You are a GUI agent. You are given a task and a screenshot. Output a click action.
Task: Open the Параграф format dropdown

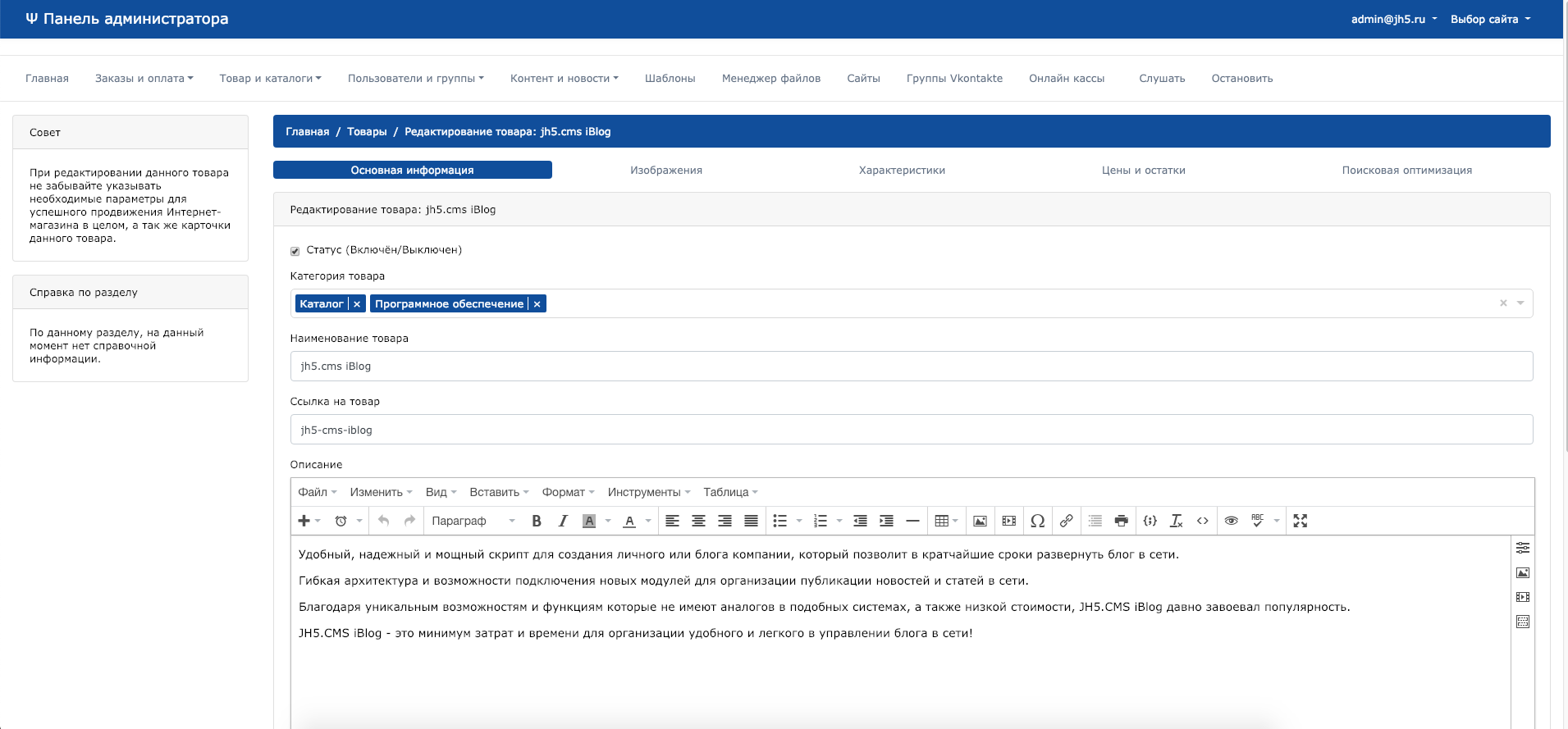[473, 521]
